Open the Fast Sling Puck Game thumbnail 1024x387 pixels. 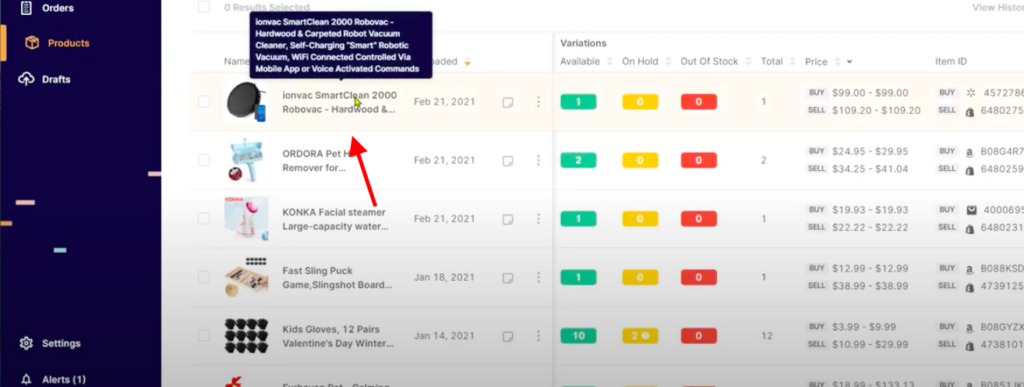[x=246, y=277]
